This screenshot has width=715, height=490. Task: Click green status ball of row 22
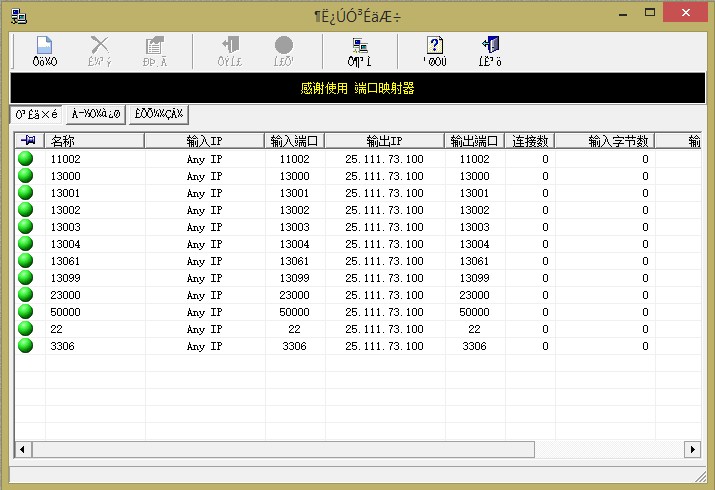(26, 329)
